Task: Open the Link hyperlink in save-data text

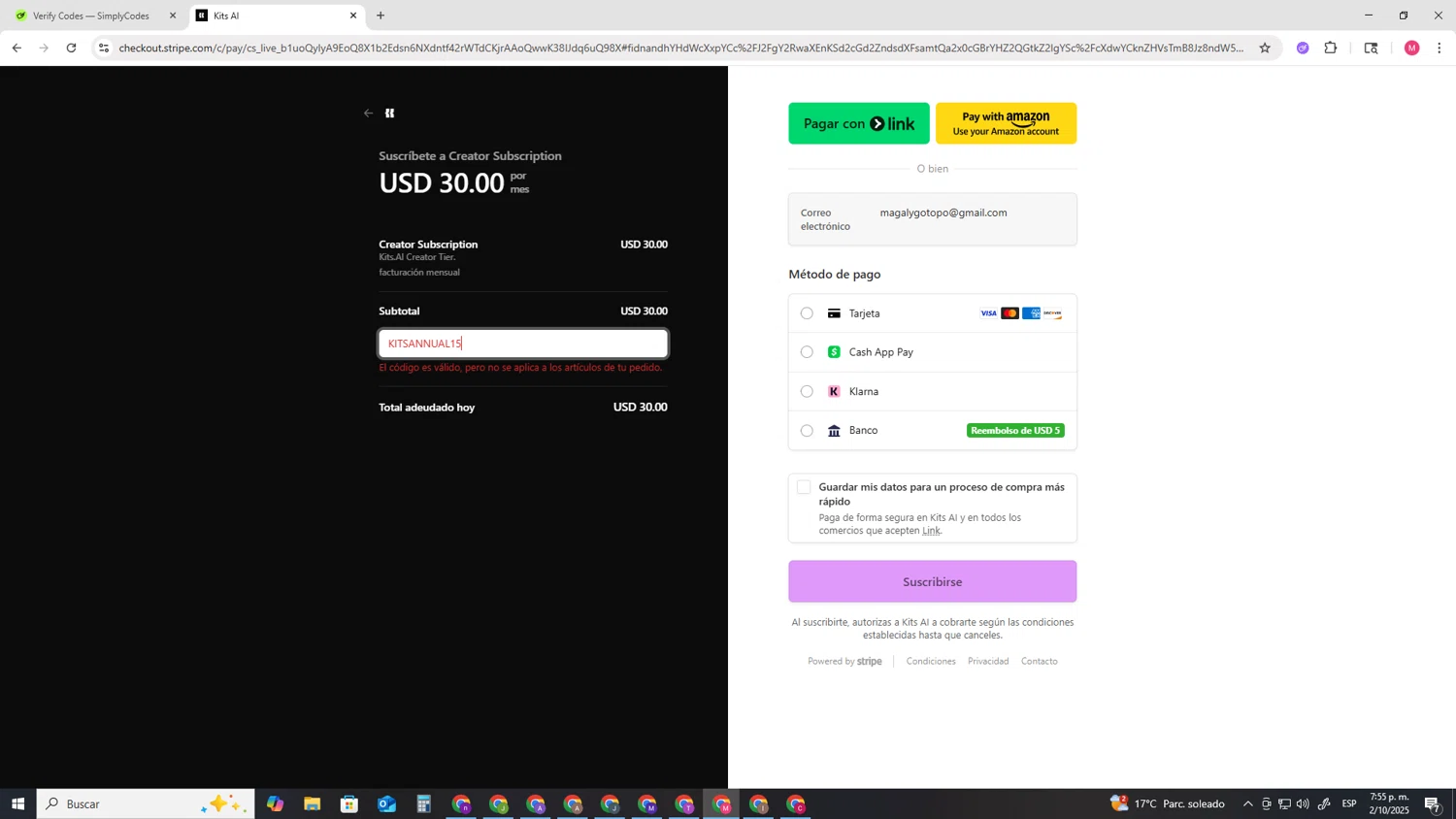Action: (x=931, y=531)
